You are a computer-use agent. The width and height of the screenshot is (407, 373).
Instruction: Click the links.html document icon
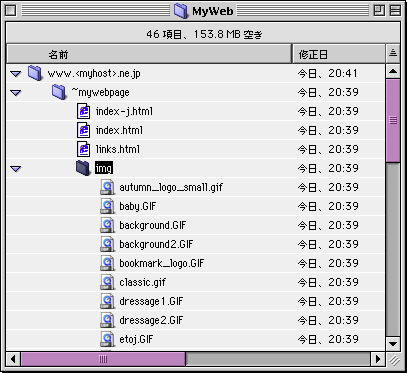tap(83, 149)
